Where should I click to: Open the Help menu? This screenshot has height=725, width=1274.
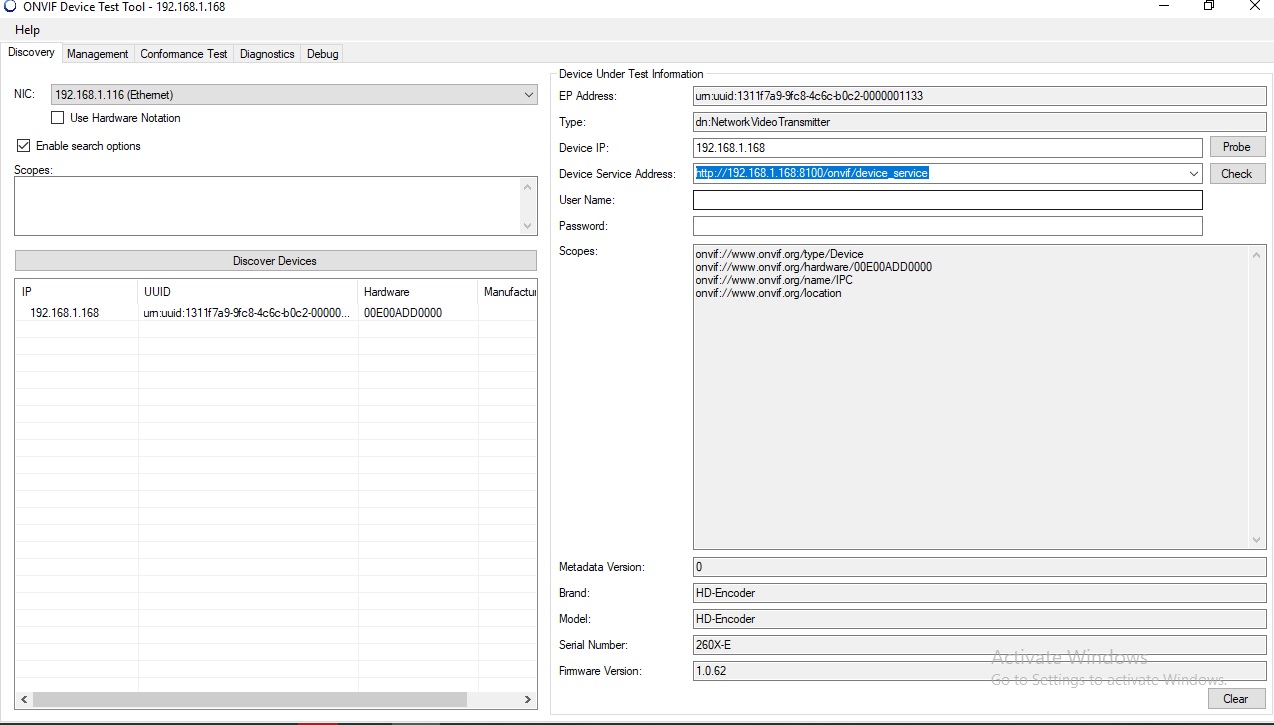coord(28,30)
